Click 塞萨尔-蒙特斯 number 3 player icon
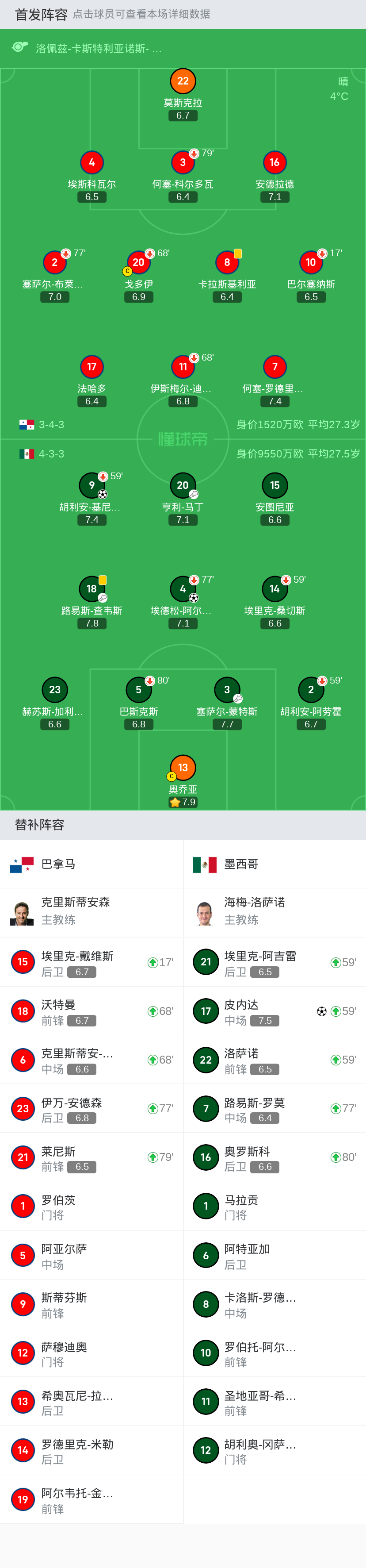This screenshot has width=366, height=1568. 227,690
